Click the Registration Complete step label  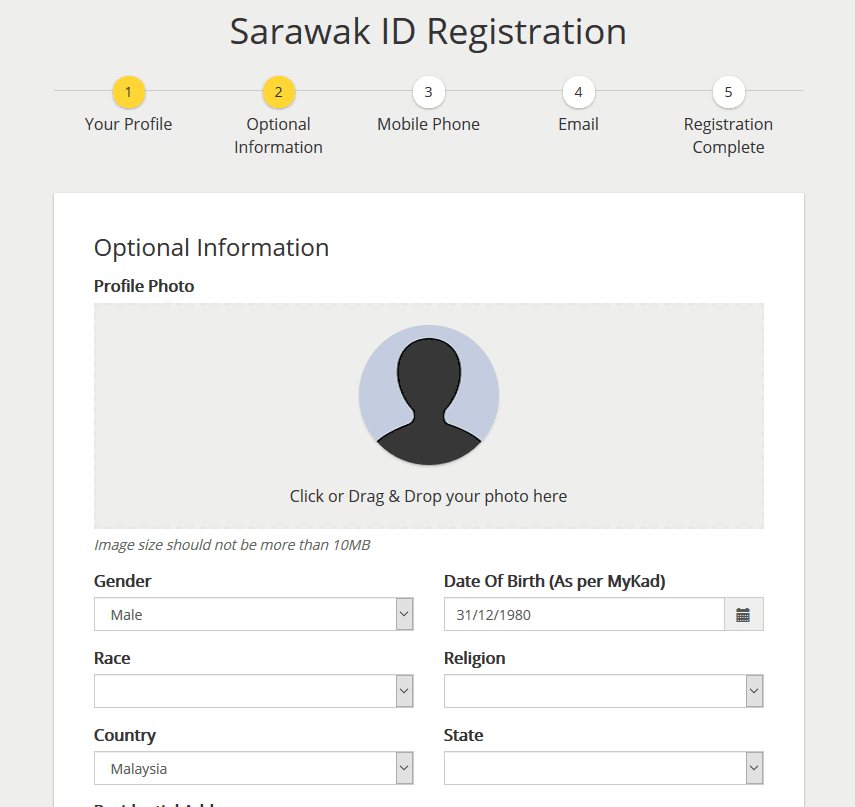(x=728, y=136)
